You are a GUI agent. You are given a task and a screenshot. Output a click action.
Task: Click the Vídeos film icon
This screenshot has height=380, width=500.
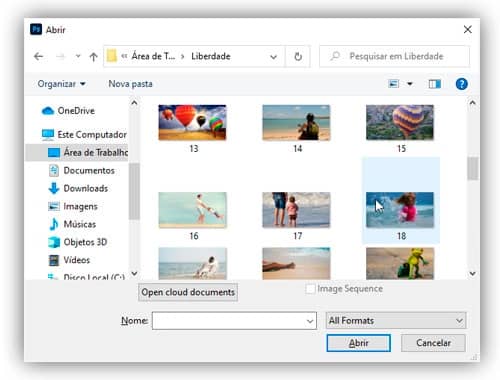(x=54, y=260)
